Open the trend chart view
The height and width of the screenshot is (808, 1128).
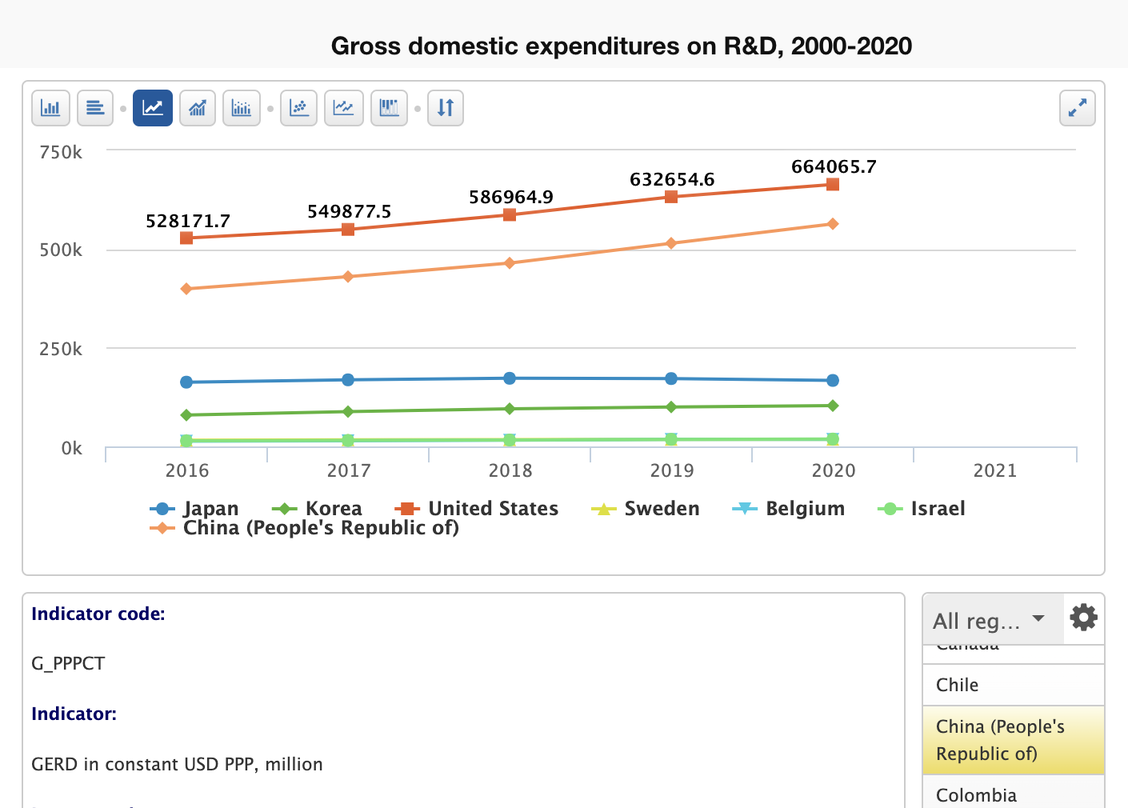coord(197,108)
